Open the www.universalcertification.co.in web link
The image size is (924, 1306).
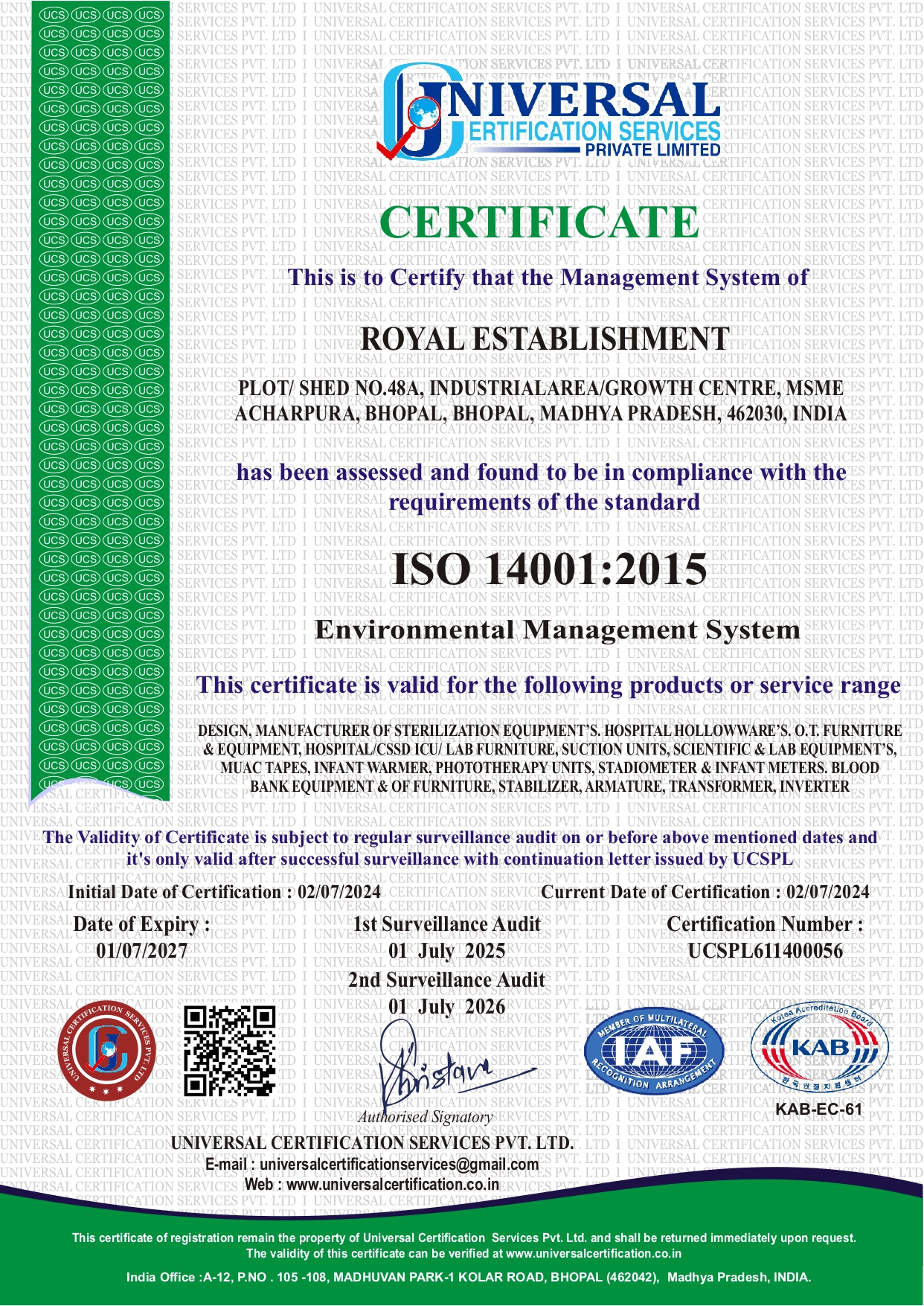click(x=393, y=1184)
